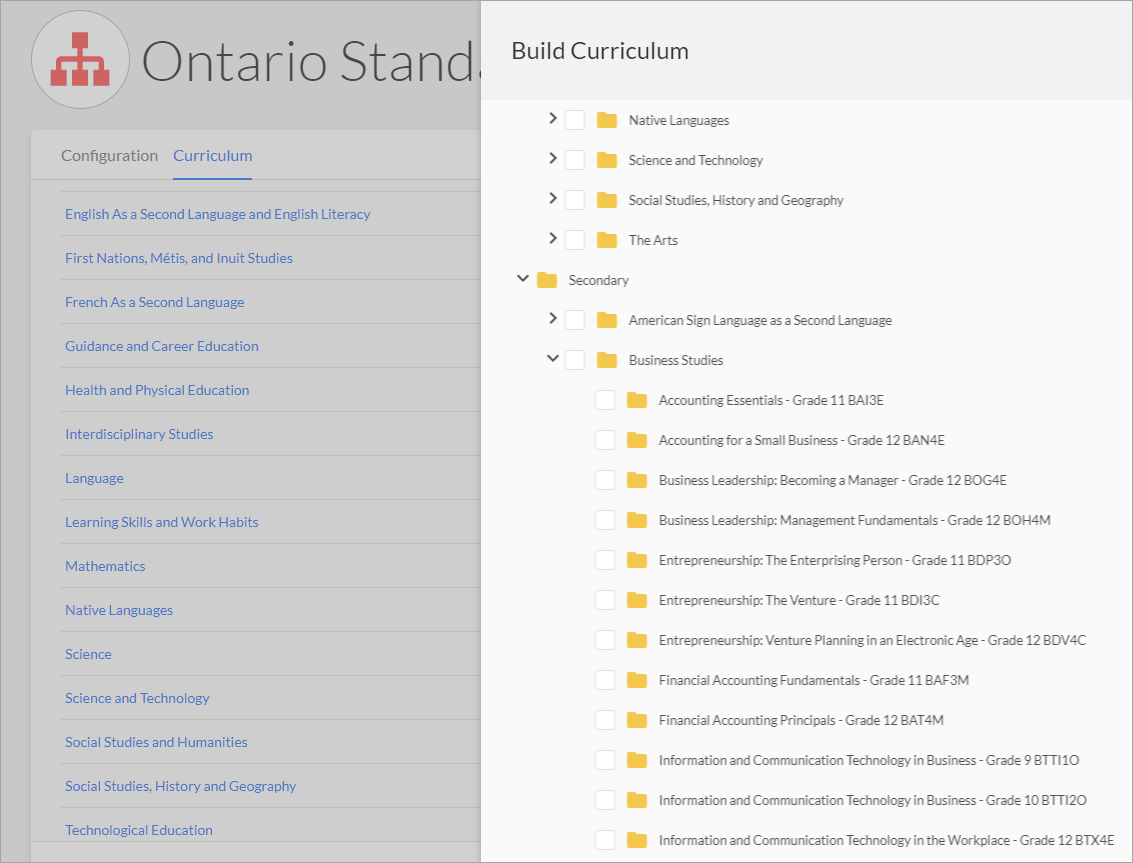Click the Workplace BTX4E folder icon
The height and width of the screenshot is (863, 1133).
pos(637,840)
